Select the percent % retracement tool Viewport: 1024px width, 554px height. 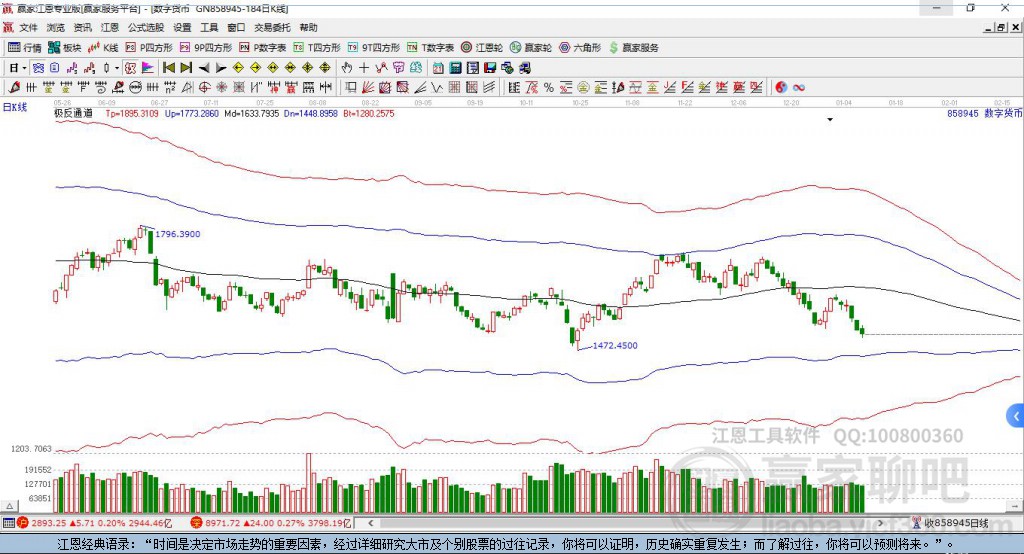(549, 88)
